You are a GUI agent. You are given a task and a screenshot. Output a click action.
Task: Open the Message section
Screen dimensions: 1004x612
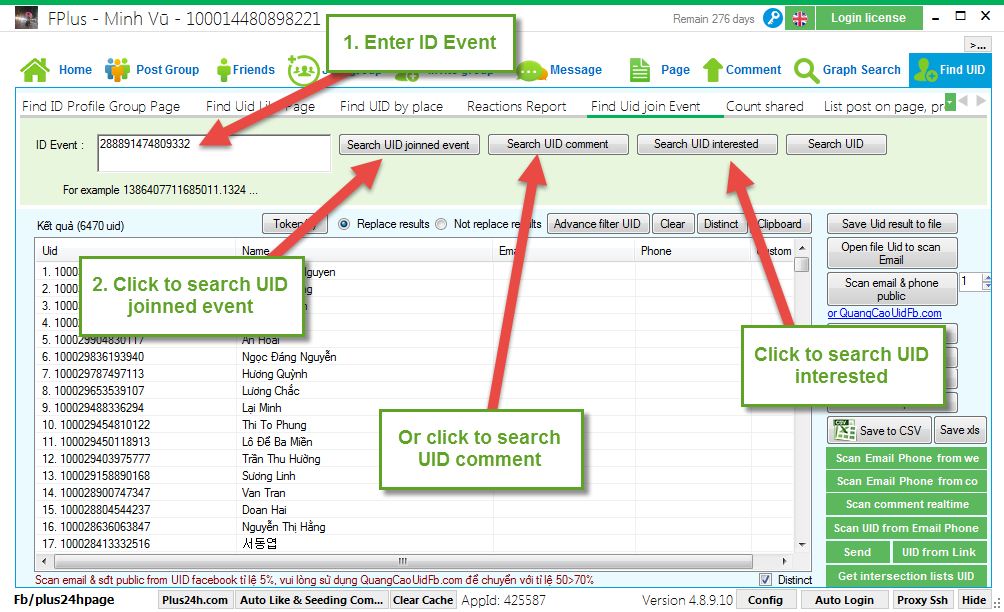coord(561,70)
